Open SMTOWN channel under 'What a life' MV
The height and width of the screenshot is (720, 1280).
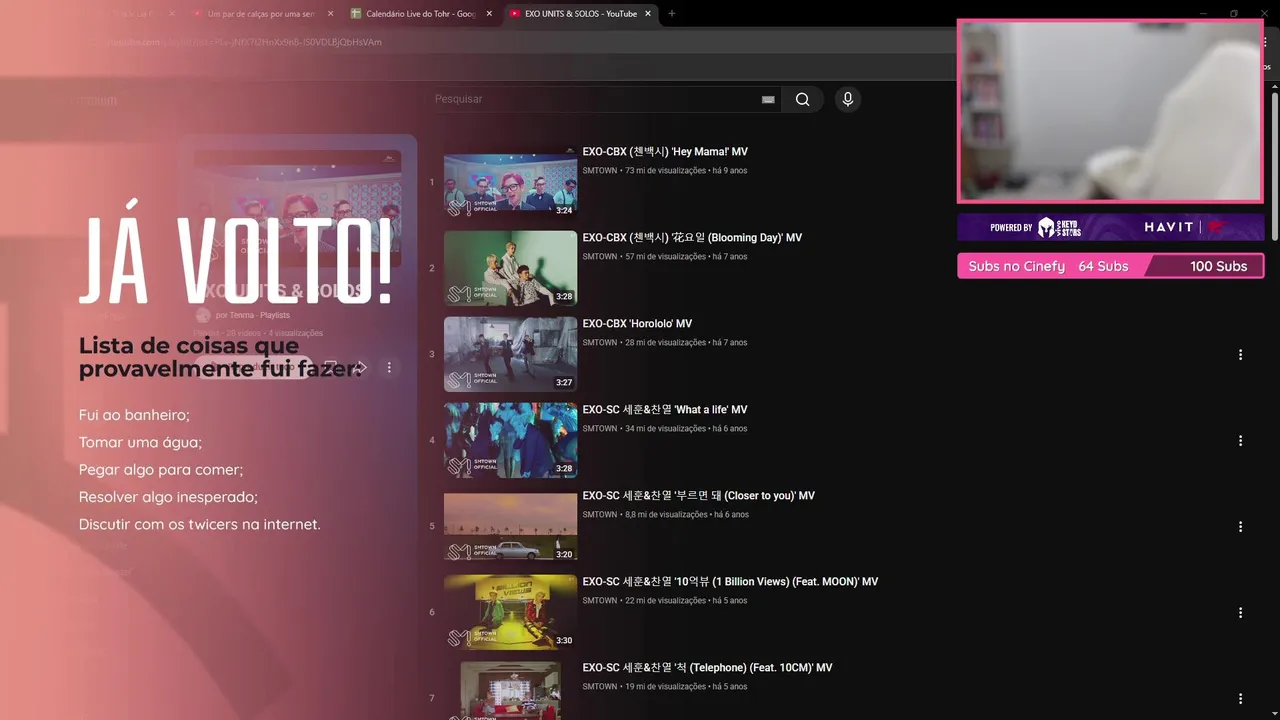point(600,429)
